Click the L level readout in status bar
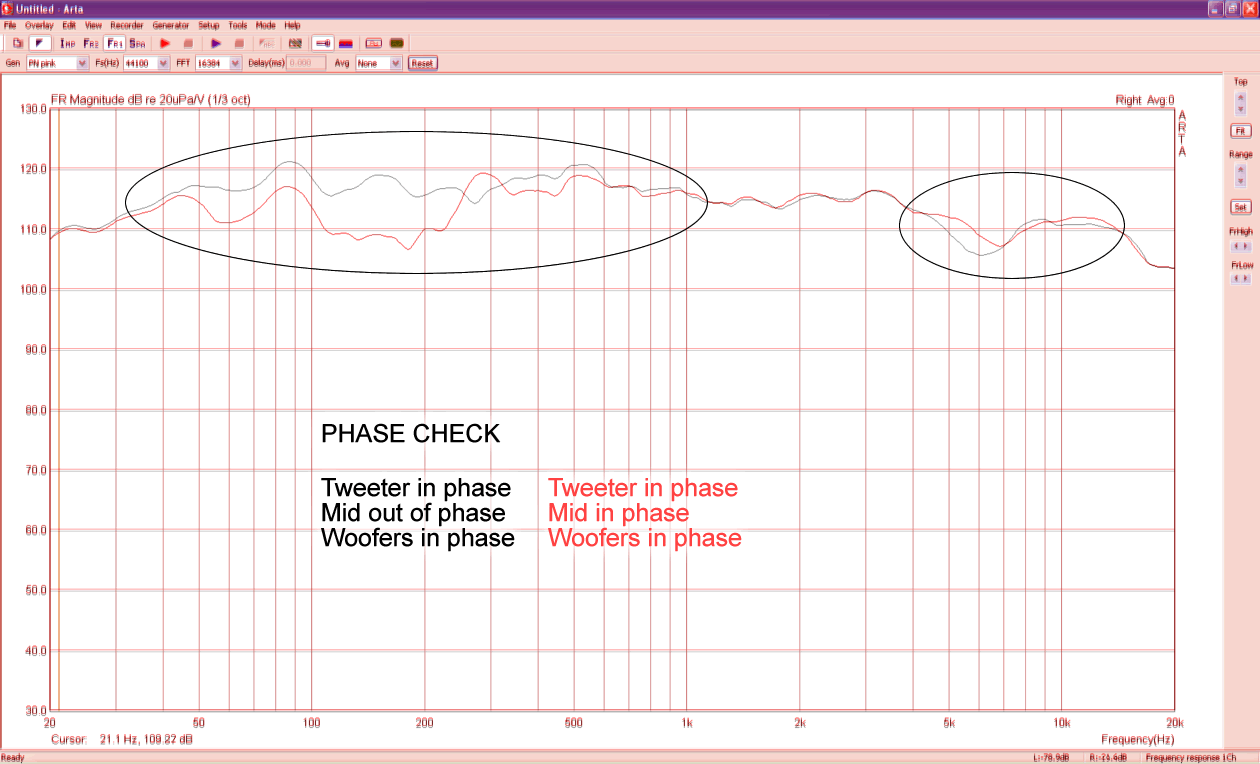This screenshot has height=764, width=1260. [x=1052, y=758]
